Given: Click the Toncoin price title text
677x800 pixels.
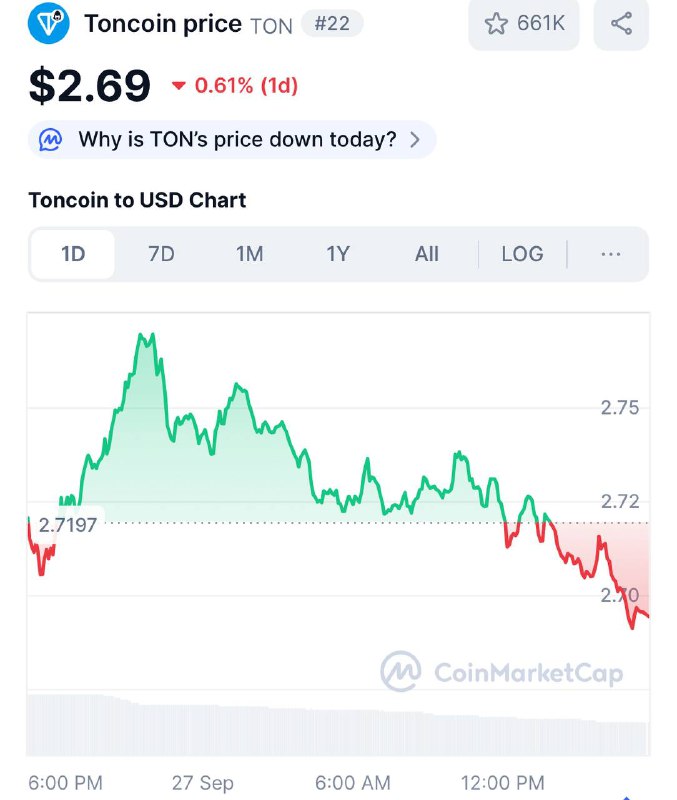Looking at the screenshot, I should [x=163, y=23].
